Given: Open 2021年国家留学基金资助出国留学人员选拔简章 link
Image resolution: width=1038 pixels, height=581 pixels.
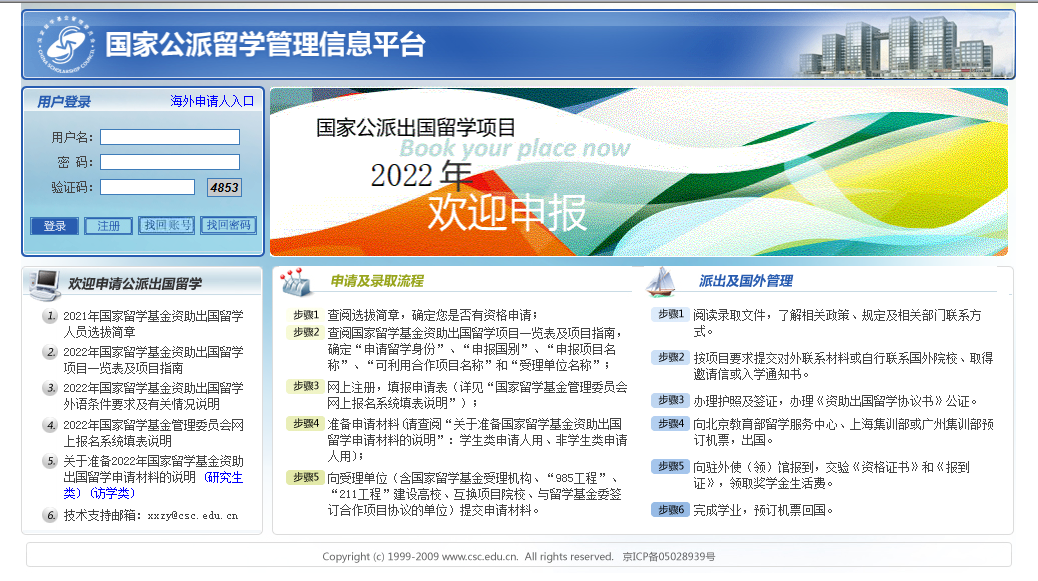Looking at the screenshot, I should pos(153,324).
